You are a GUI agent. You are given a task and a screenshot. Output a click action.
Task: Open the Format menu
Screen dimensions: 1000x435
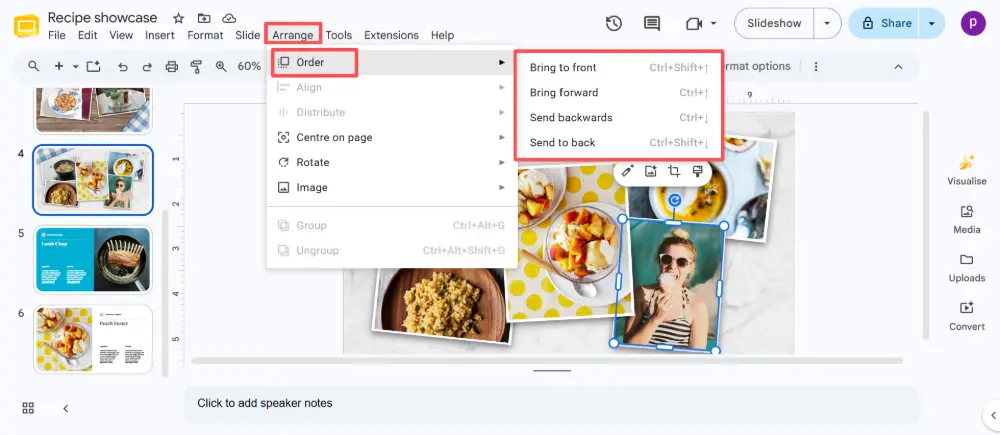[x=205, y=35]
